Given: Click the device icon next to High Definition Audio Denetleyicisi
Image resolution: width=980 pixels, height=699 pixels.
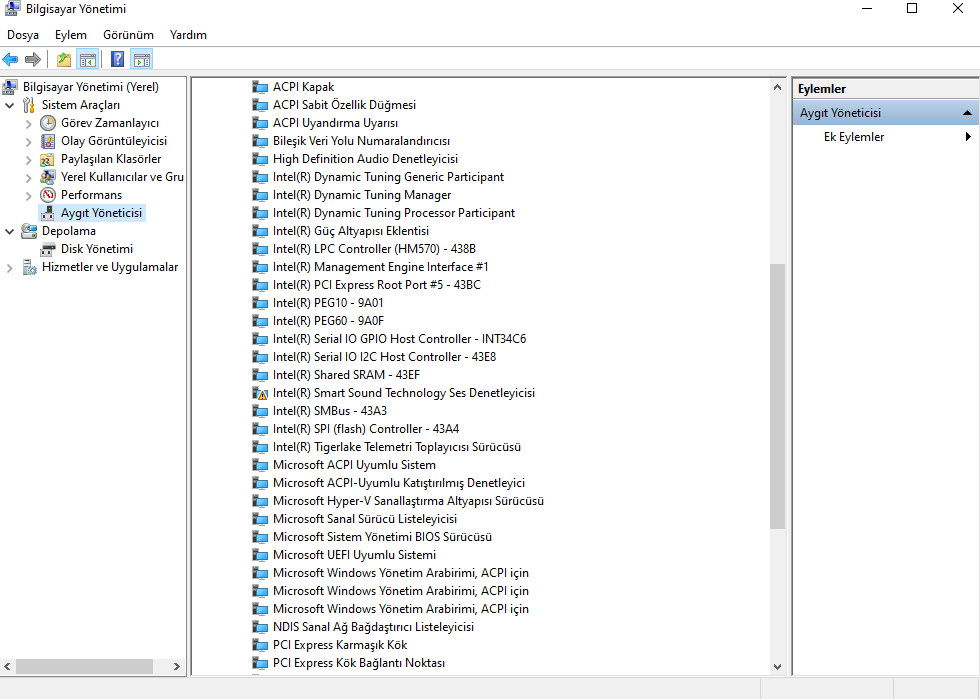Looking at the screenshot, I should 260,159.
